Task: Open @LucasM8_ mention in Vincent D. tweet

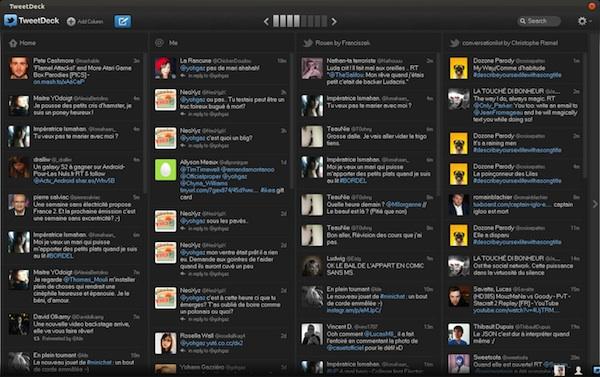Action: pyautogui.click(x=379, y=334)
